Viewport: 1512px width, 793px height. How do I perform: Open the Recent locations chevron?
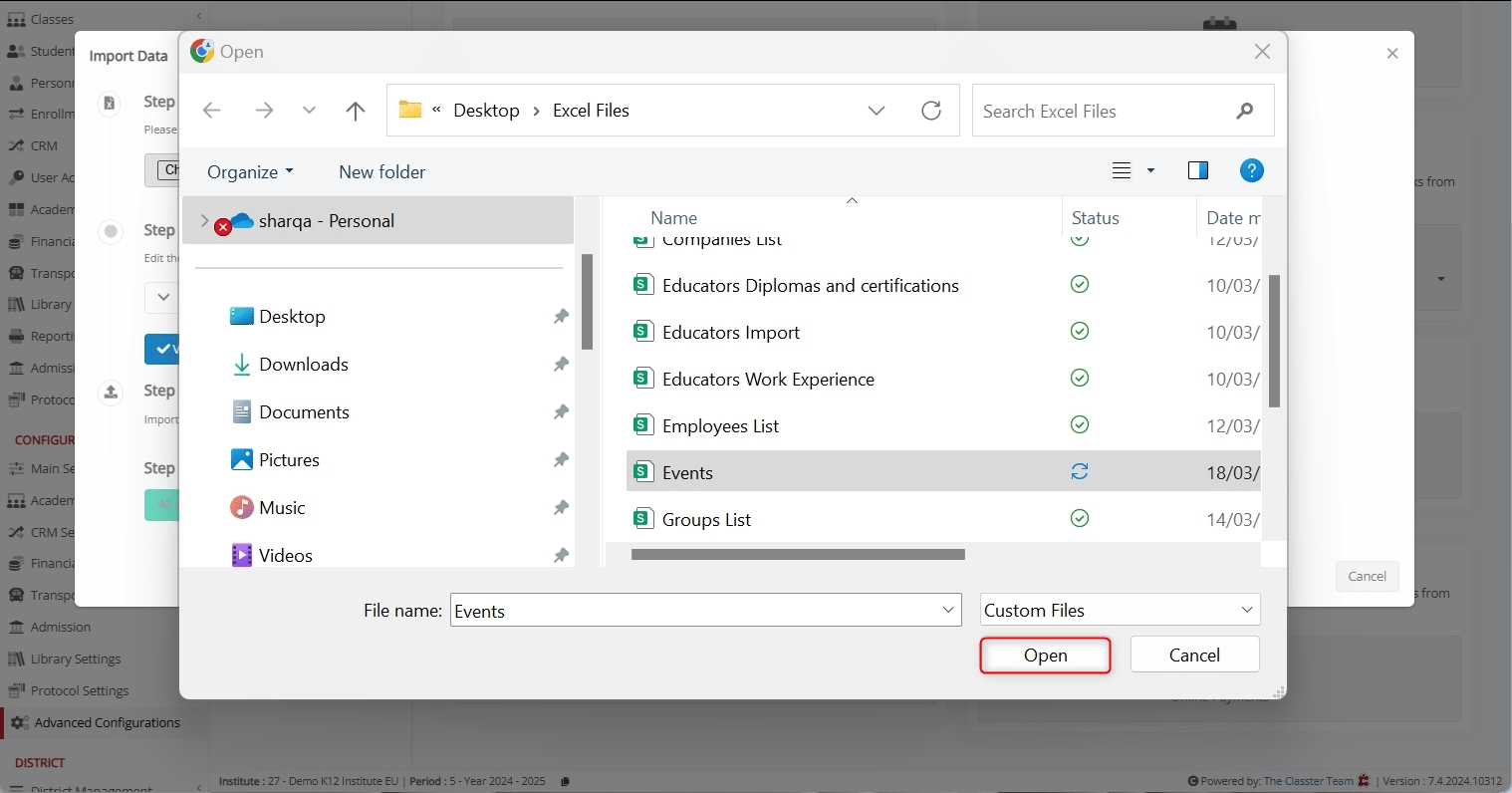pos(309,111)
